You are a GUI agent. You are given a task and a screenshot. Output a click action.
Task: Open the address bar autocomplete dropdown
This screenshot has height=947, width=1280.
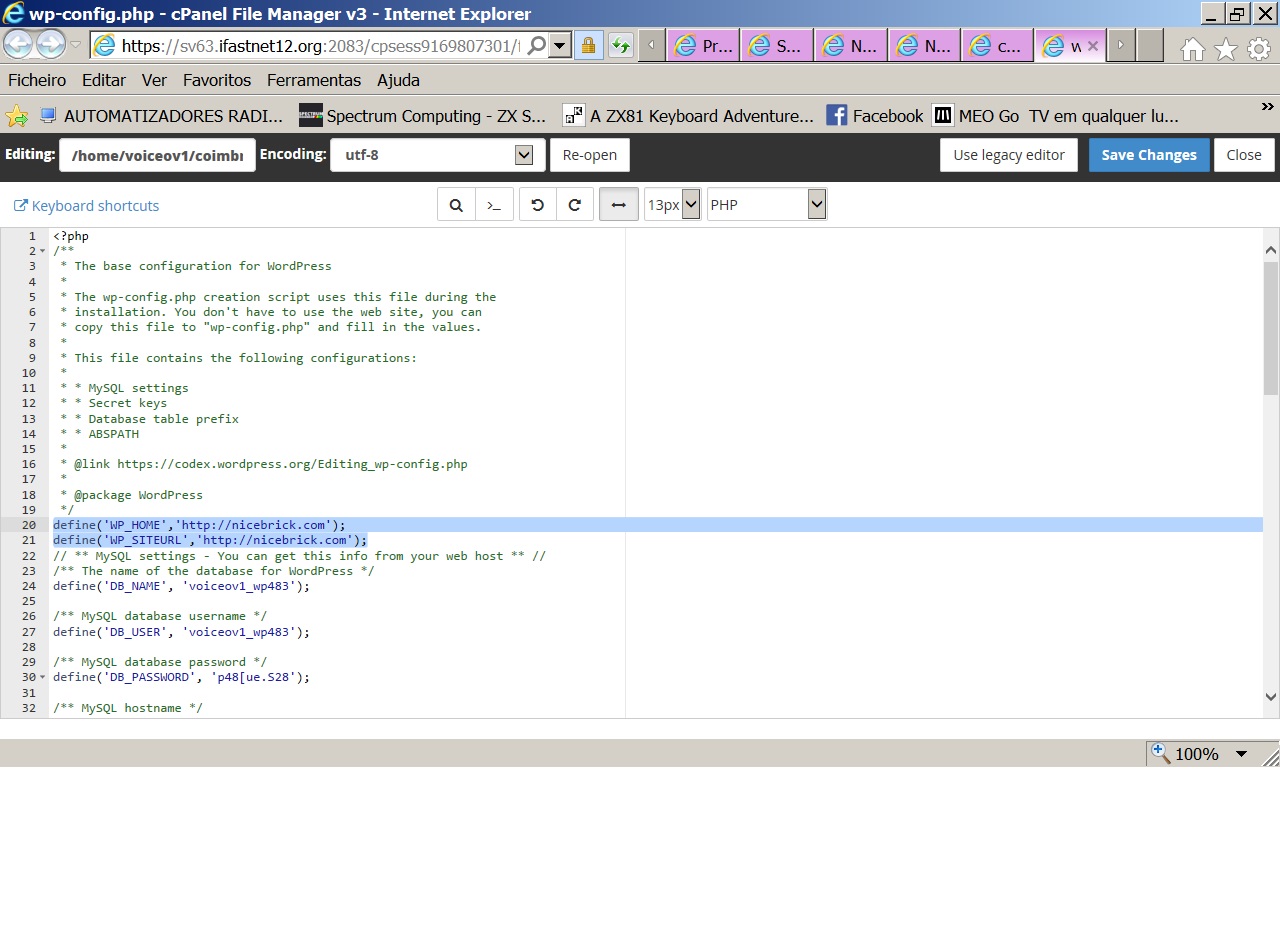[560, 45]
